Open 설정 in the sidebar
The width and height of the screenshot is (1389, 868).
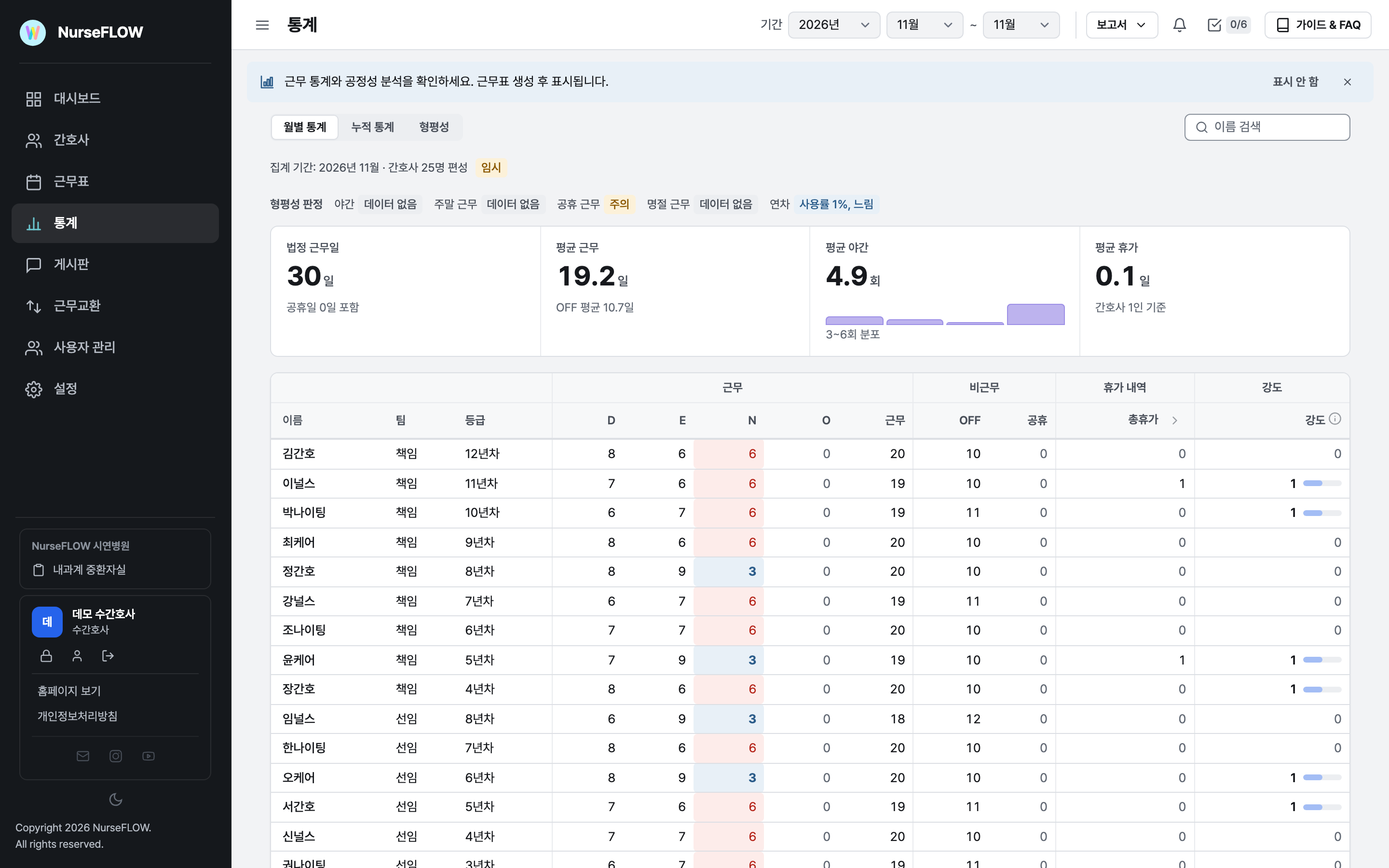[x=115, y=389]
